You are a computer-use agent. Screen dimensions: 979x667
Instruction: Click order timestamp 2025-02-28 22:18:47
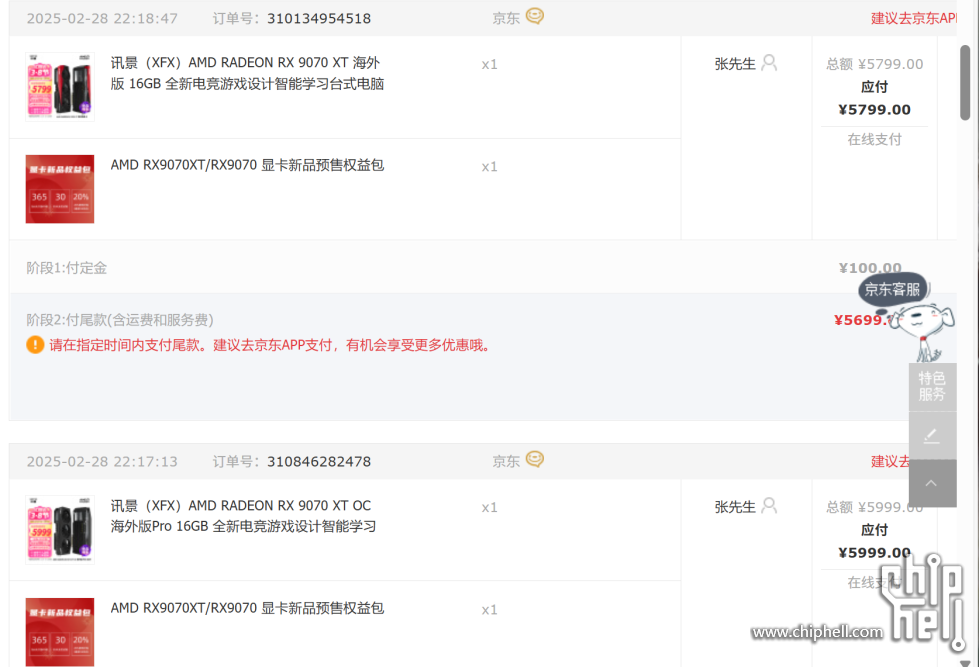point(102,19)
